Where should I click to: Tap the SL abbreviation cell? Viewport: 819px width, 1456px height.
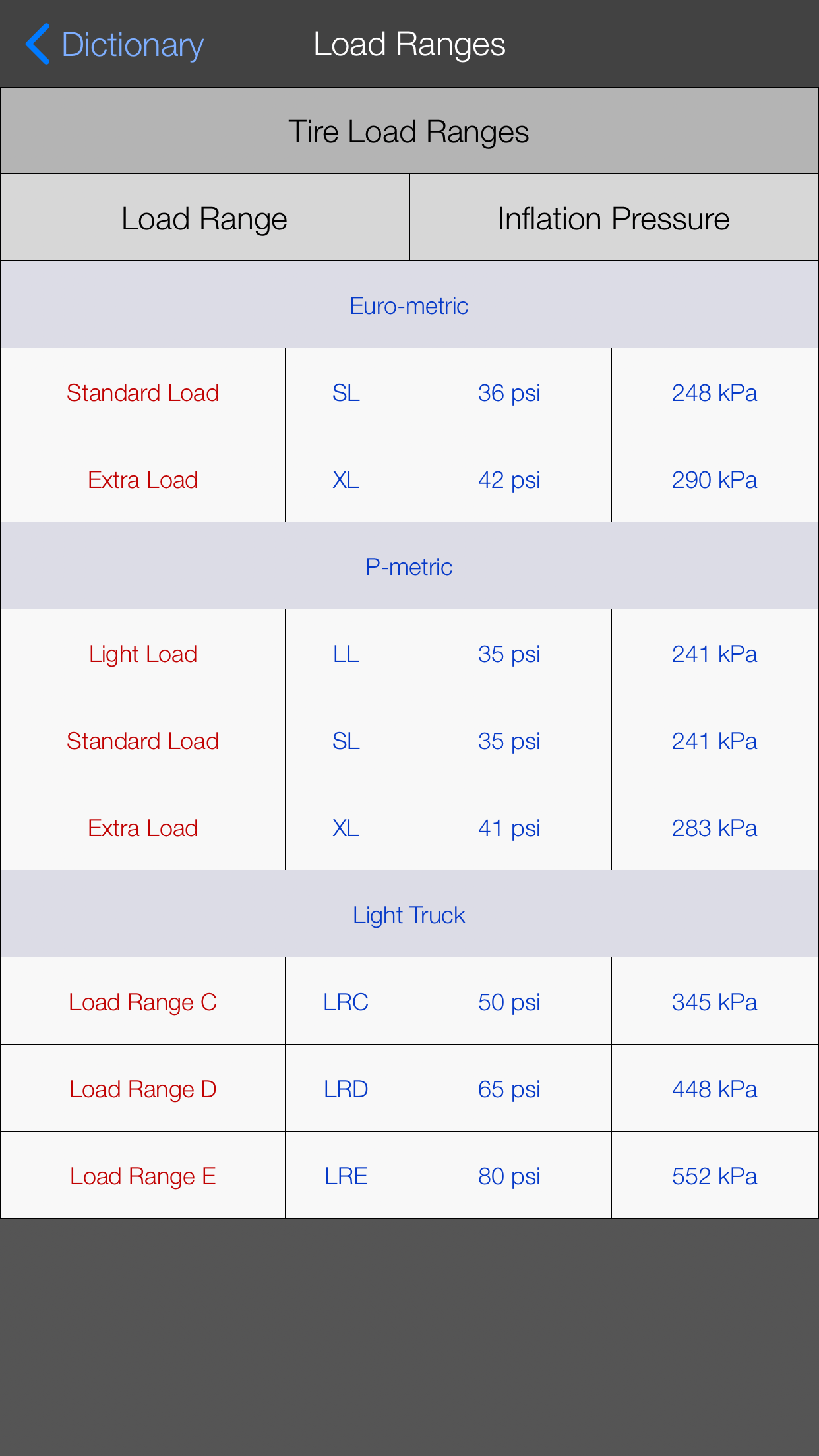click(345, 392)
